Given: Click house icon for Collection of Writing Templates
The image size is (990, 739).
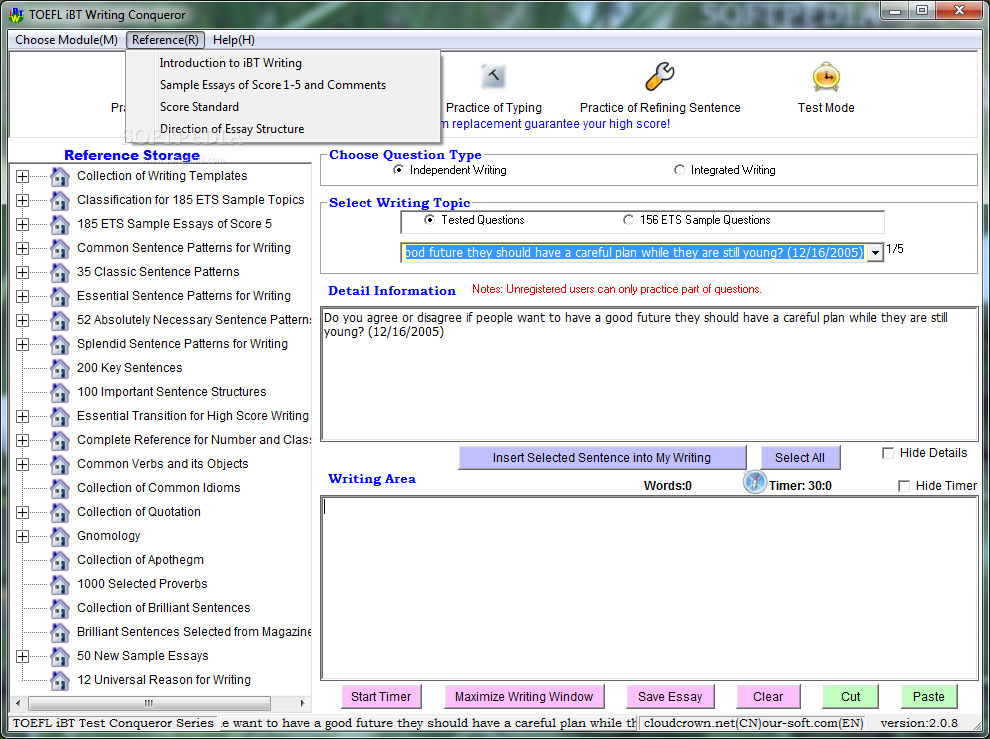Looking at the screenshot, I should [60, 176].
